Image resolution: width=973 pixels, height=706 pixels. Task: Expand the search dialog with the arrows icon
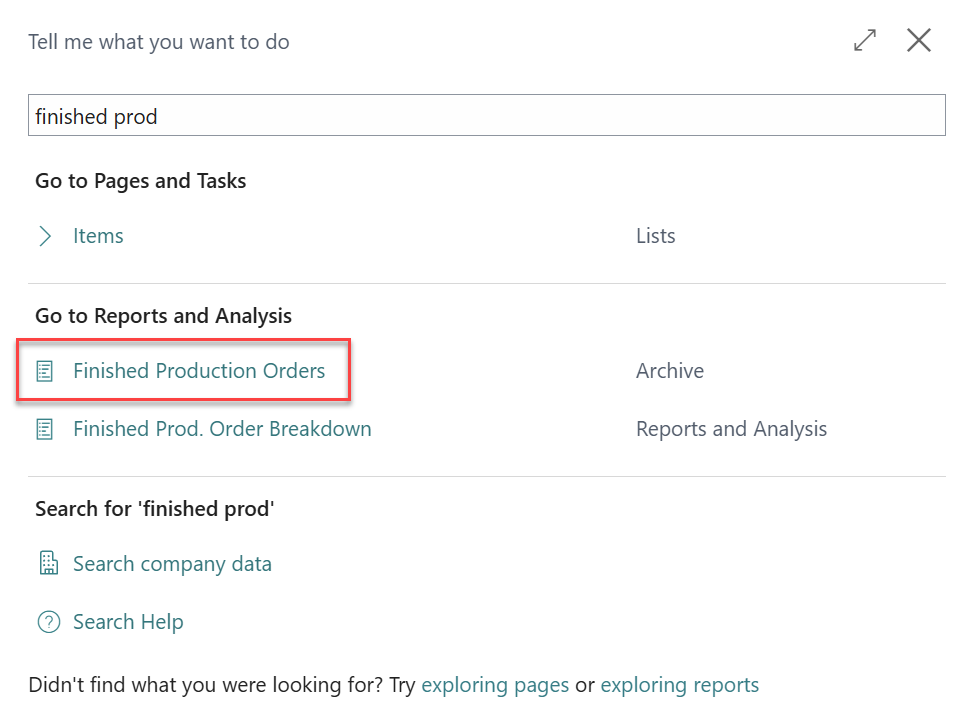click(x=864, y=41)
